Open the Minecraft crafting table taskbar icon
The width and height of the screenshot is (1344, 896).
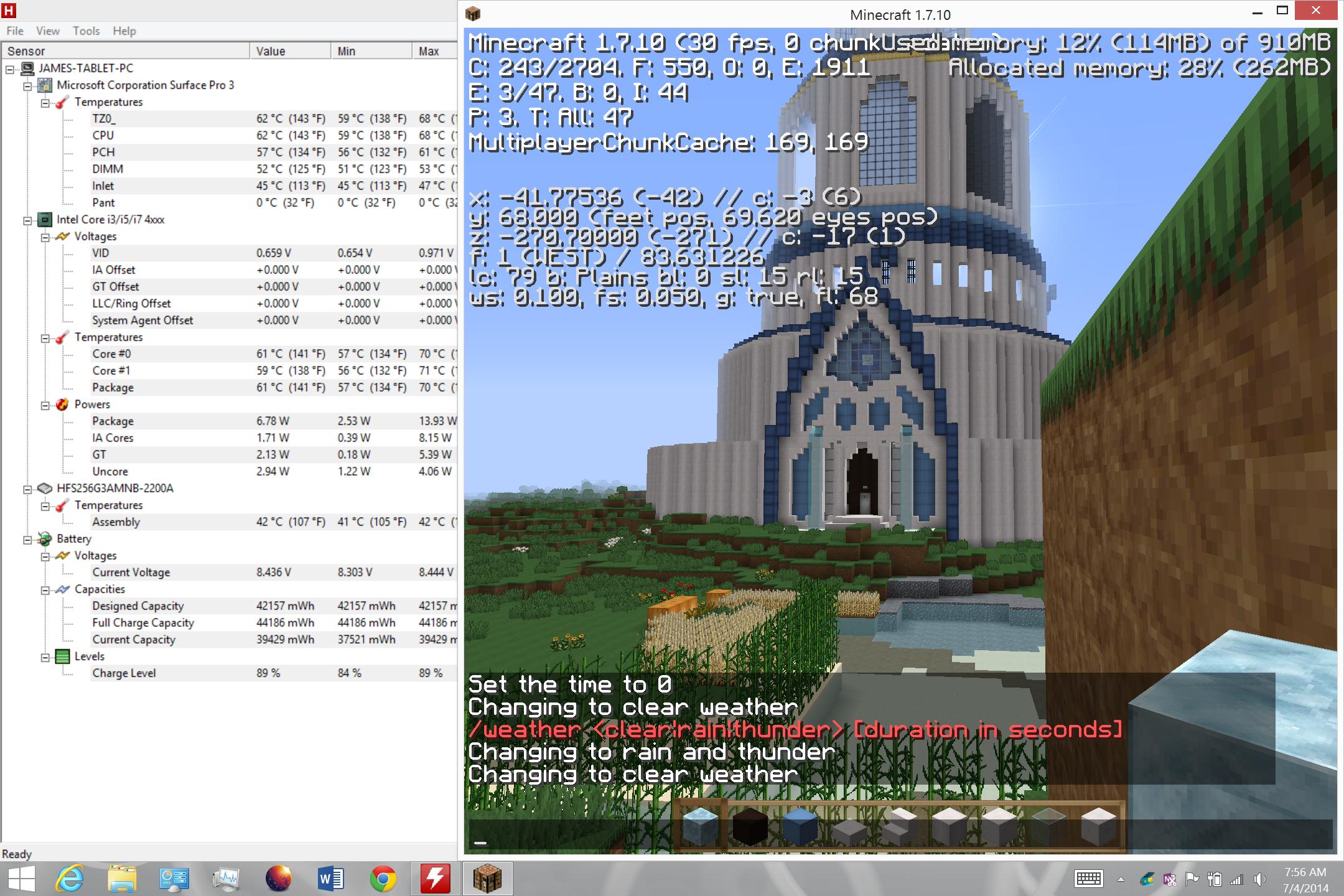[487, 879]
